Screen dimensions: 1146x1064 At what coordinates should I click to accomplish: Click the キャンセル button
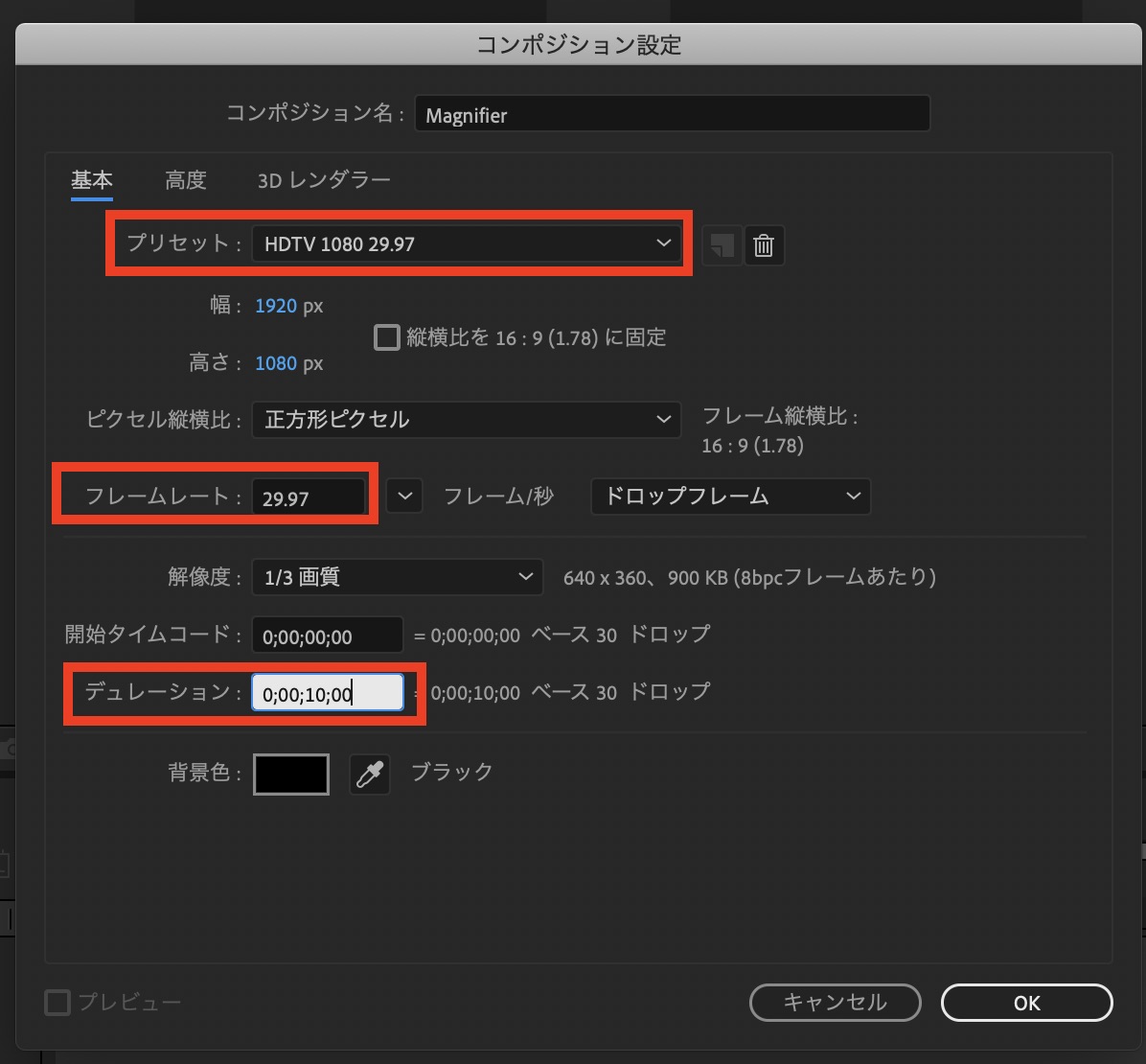coord(835,1003)
